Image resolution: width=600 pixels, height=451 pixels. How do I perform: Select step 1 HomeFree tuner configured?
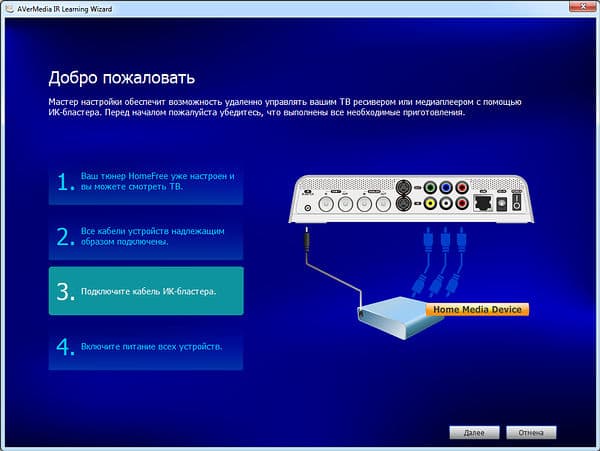pyautogui.click(x=146, y=182)
